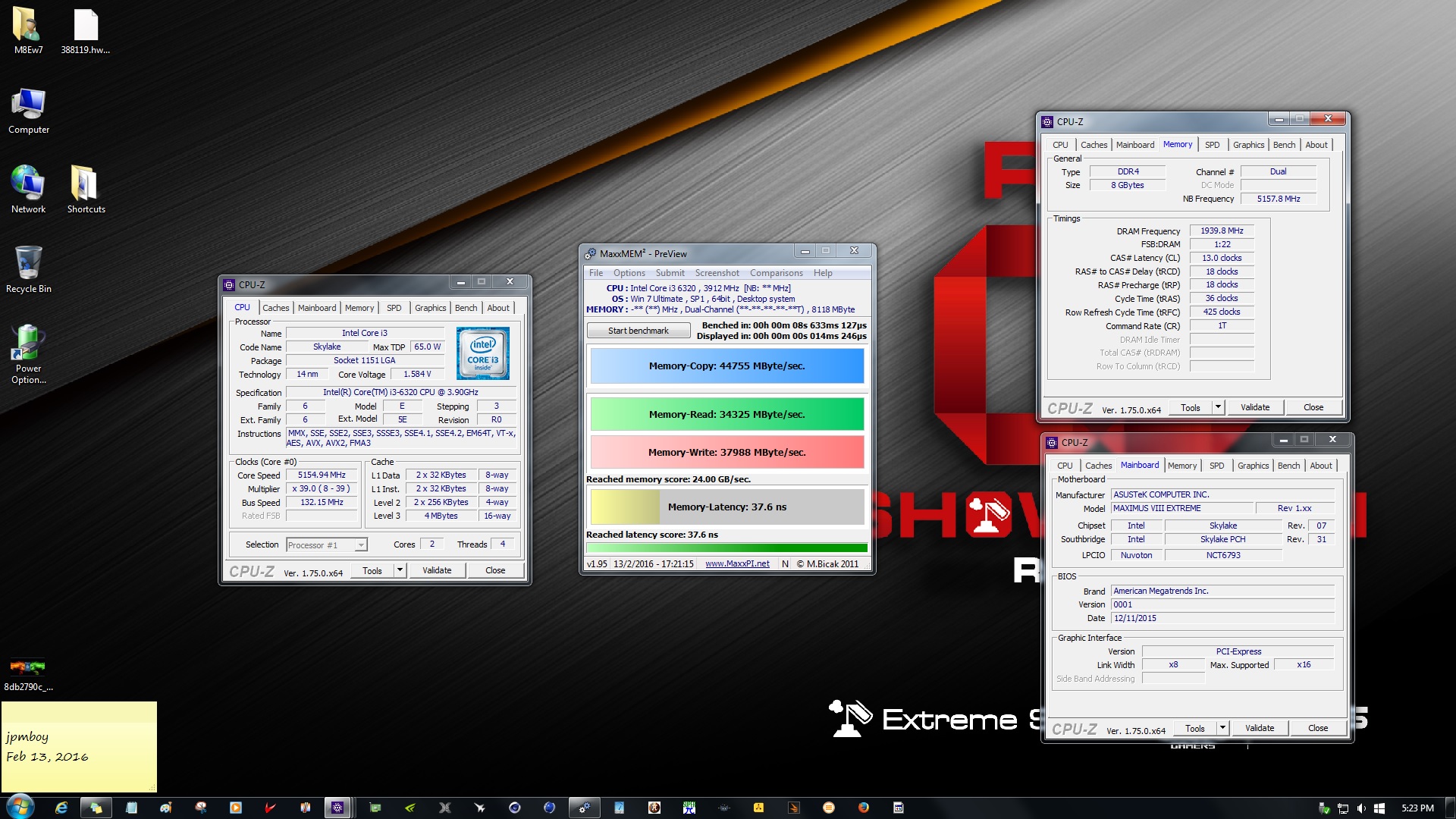Open the M8Ew7 folder on desktop

click(28, 30)
